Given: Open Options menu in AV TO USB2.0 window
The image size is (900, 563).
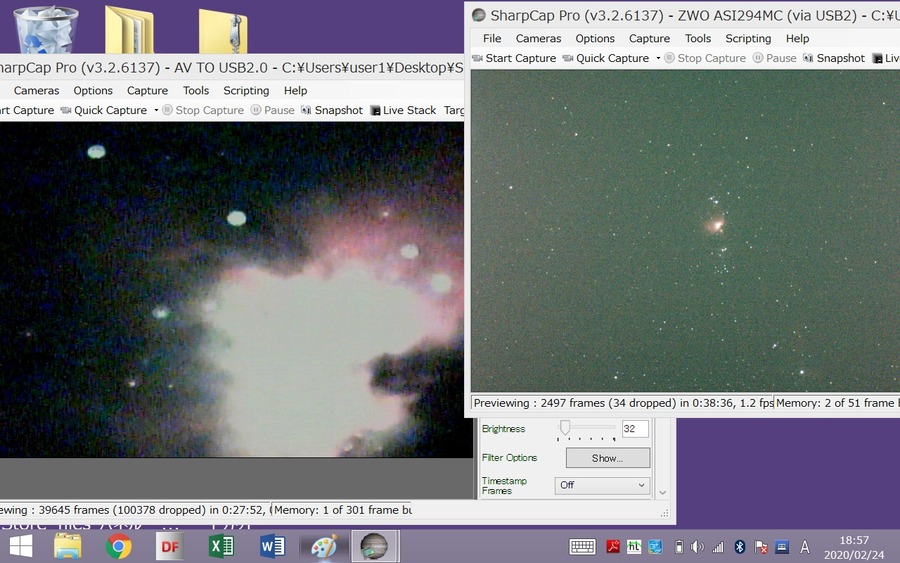Looking at the screenshot, I should coord(93,91).
